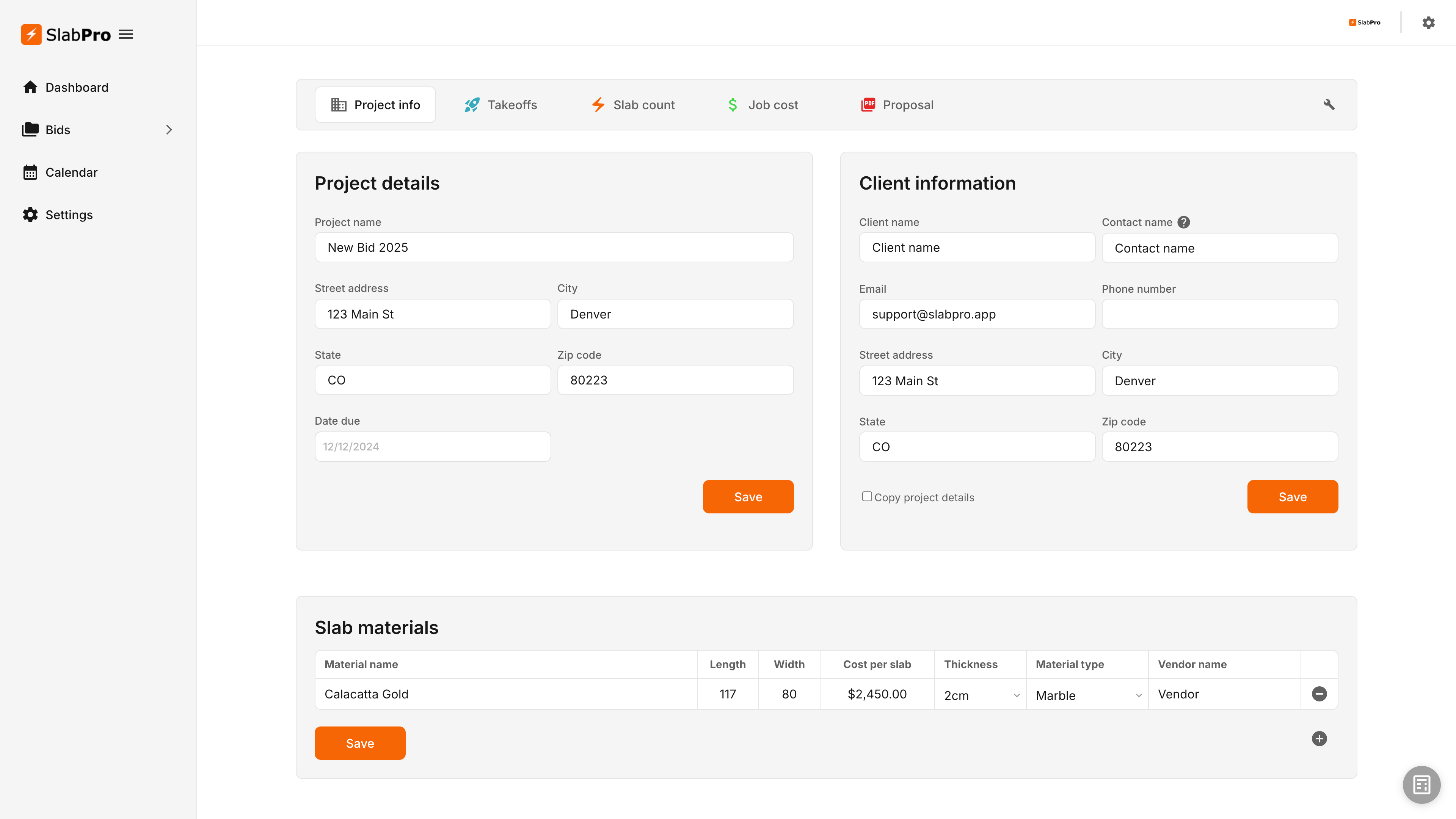
Task: Open the wrench tools icon in tab bar
Action: point(1329,105)
